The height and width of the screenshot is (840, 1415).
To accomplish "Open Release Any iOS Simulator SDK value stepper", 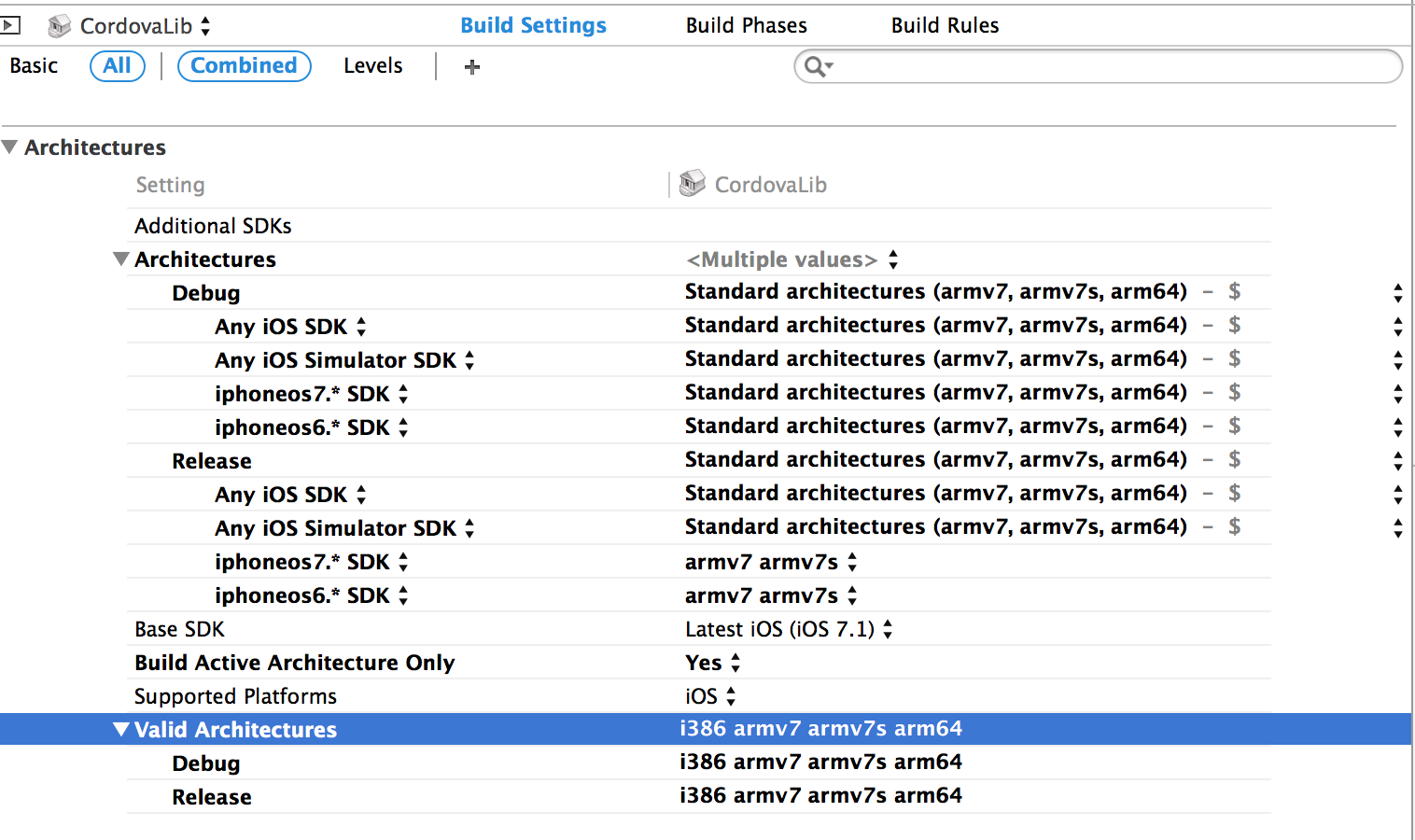I will [1397, 527].
